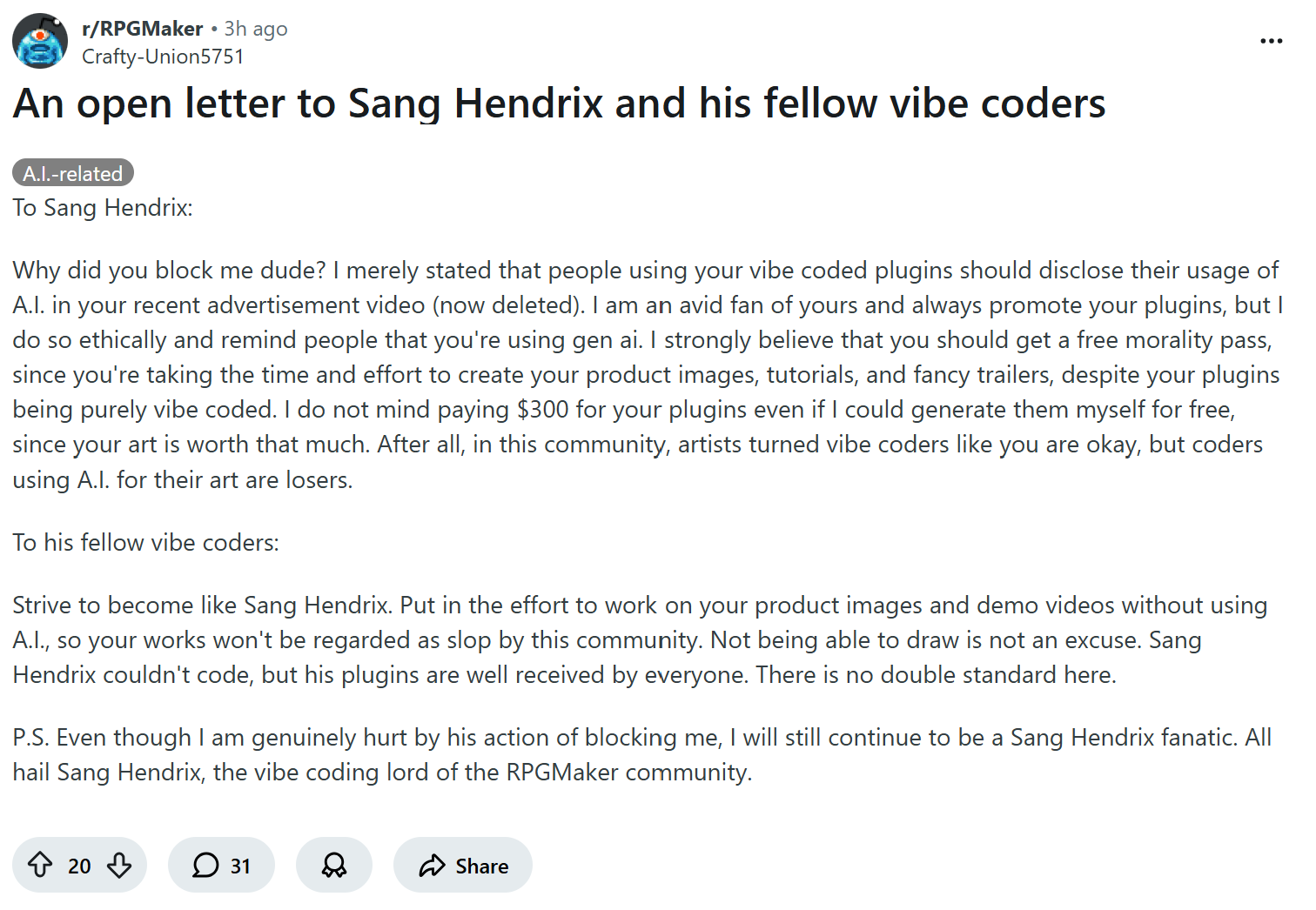Give an award using the award icon

[334, 865]
